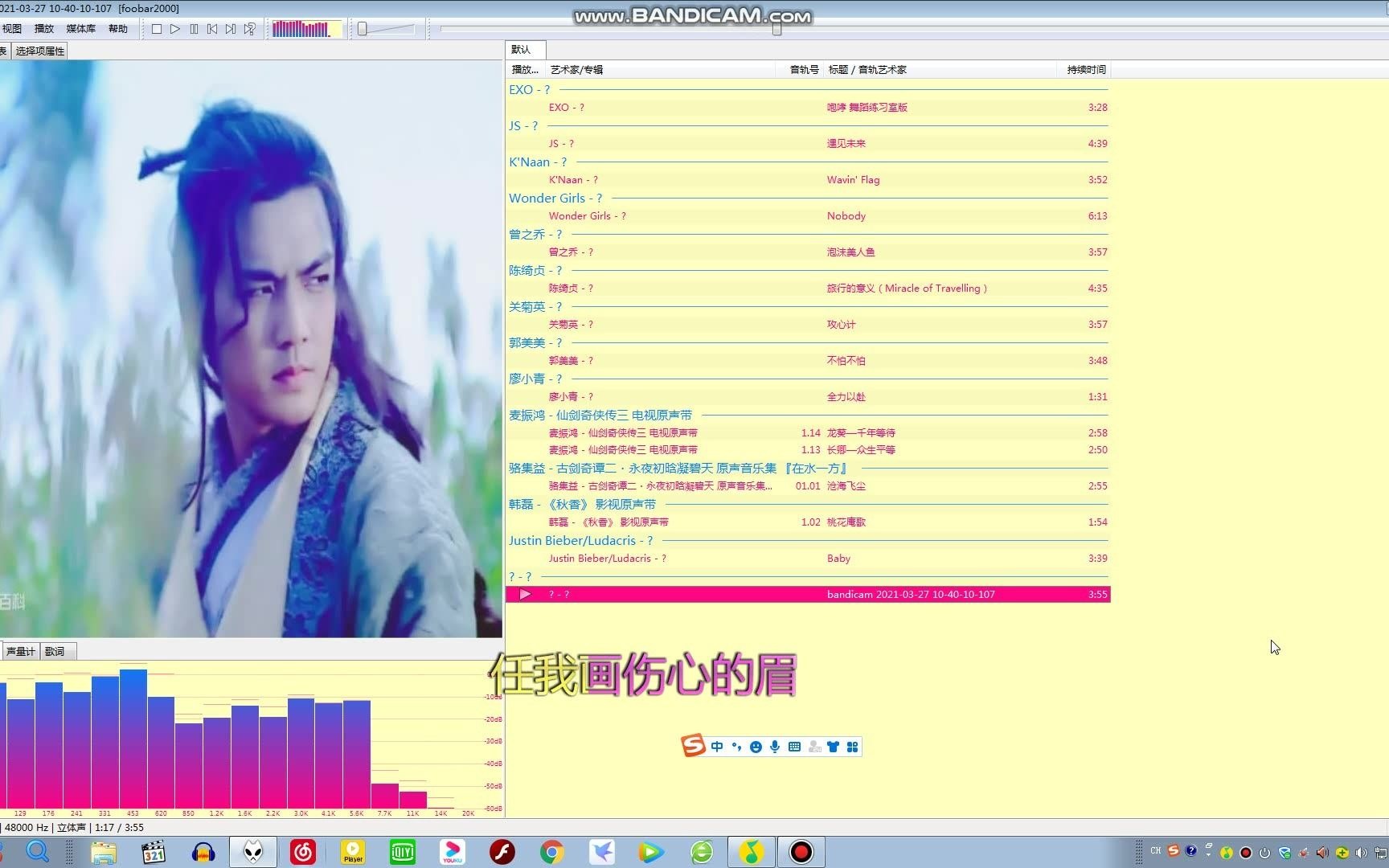The image size is (1389, 868).
Task: Select the track Wavin' Flag
Action: click(808, 180)
